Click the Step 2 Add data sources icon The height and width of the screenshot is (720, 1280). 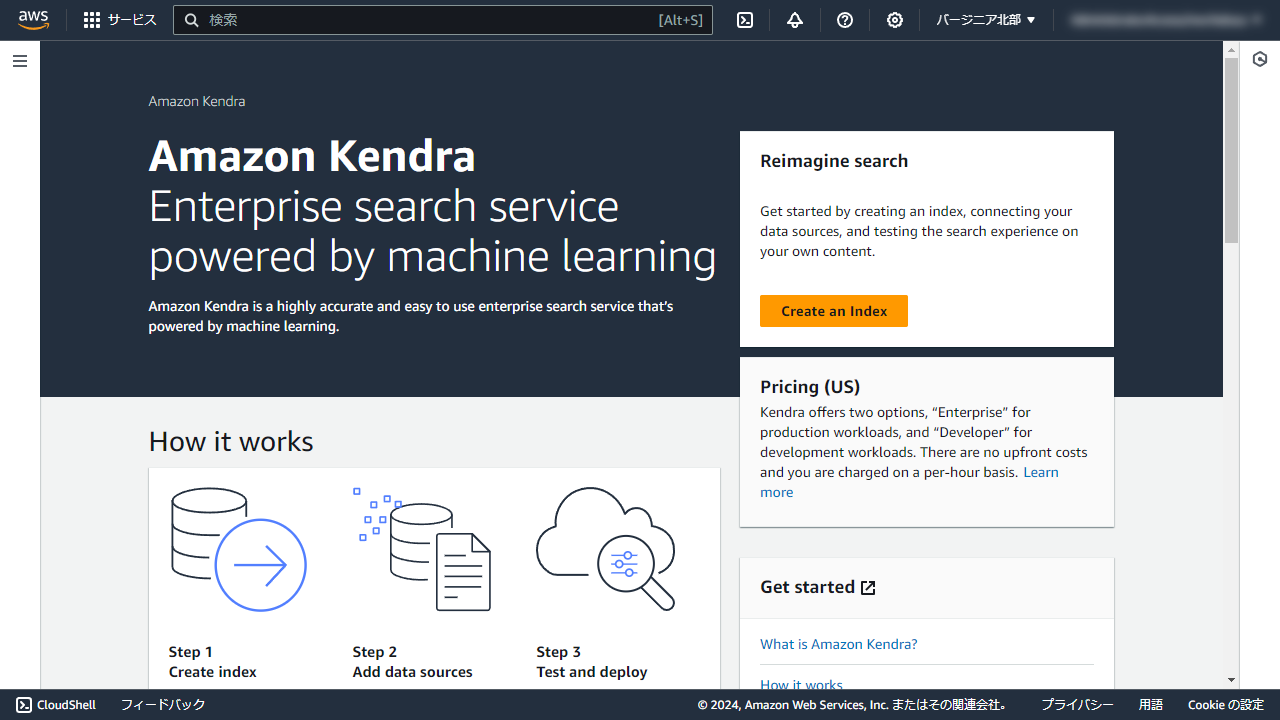tap(422, 549)
